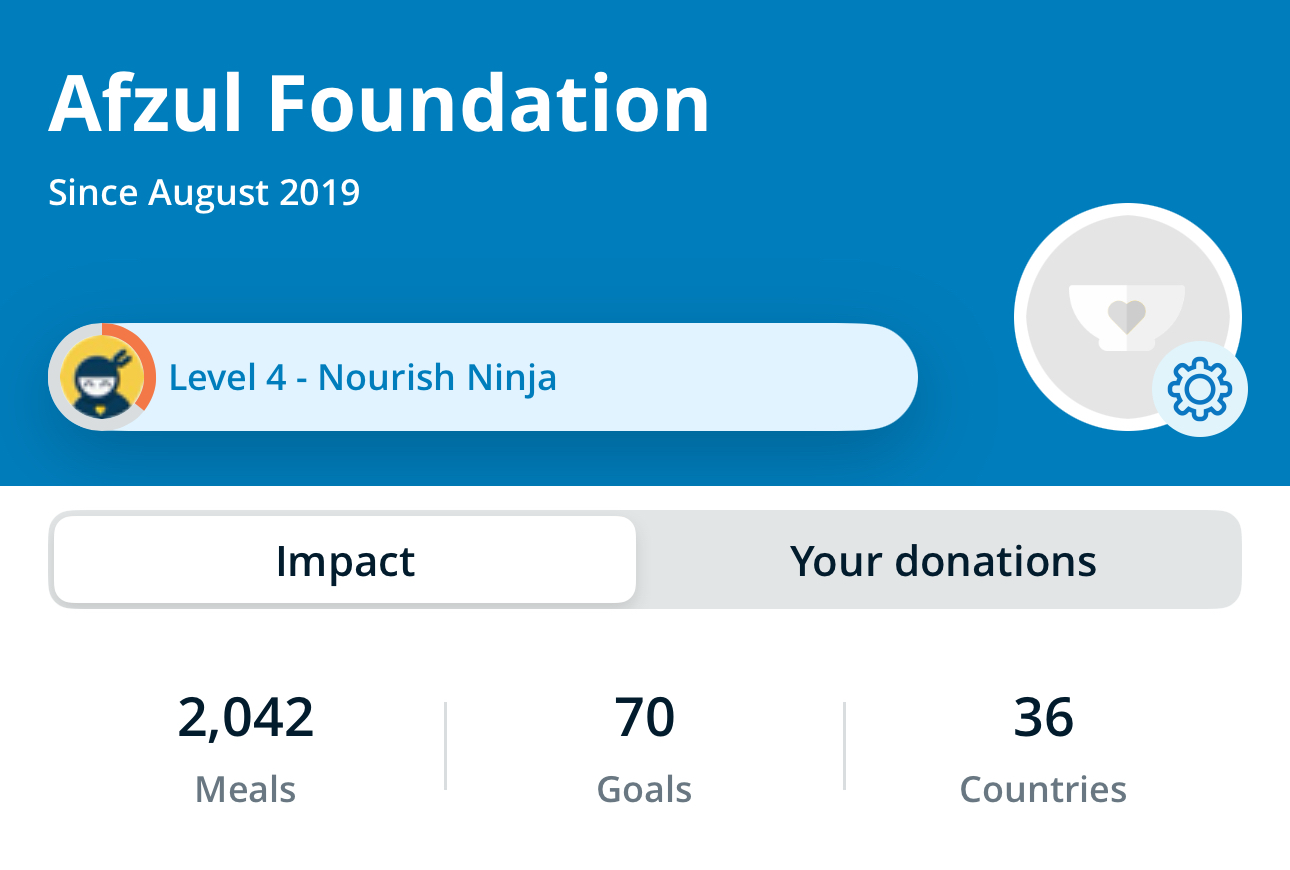The width and height of the screenshot is (1290, 870).
Task: Tap the 2,042 meals count
Action: [246, 717]
